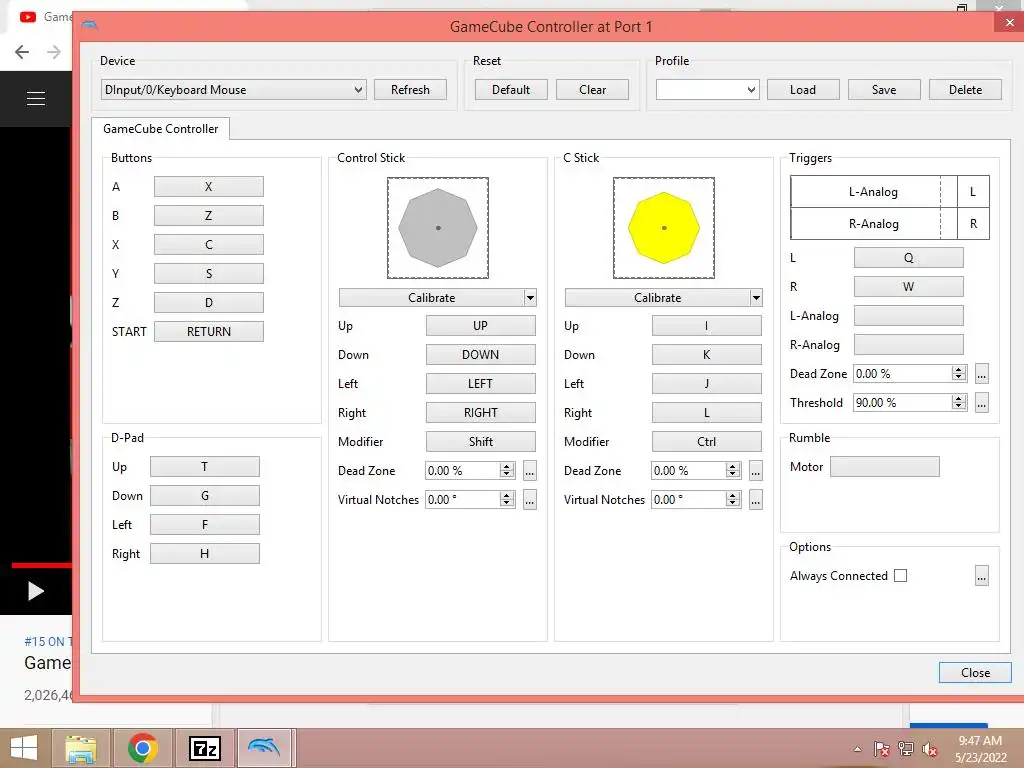Open Control Stick Virtual Notches ellipsis options

530,500
